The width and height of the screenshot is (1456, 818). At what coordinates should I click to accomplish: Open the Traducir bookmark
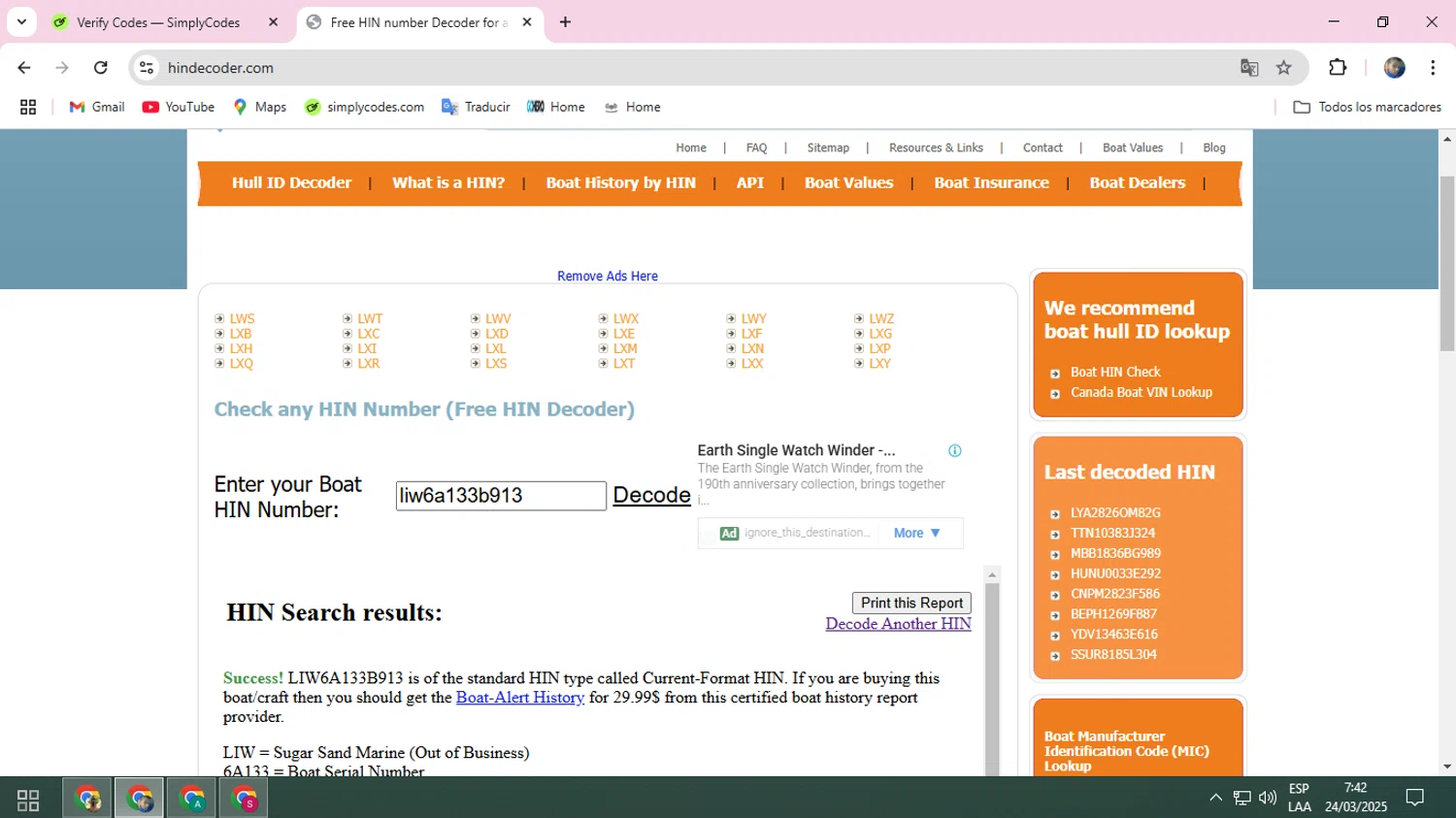[x=476, y=107]
